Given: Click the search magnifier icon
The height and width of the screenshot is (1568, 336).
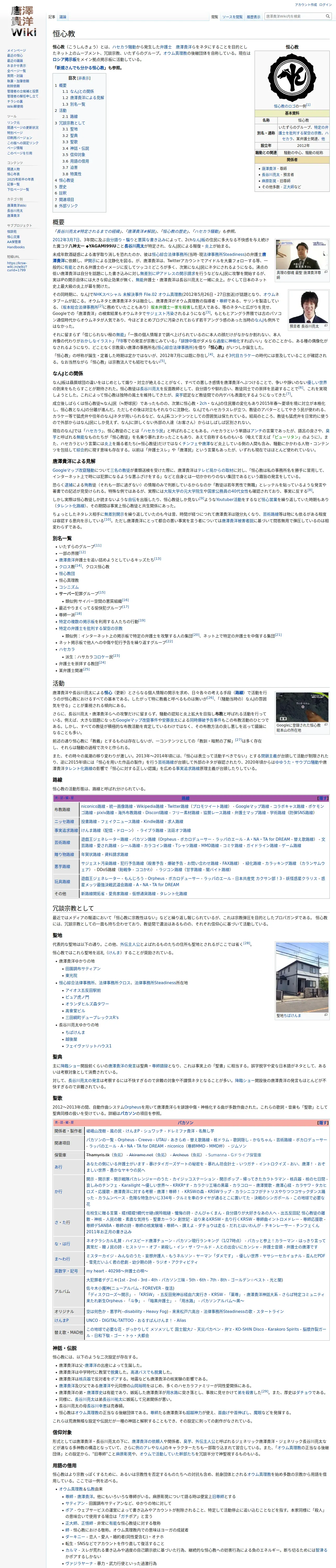Looking at the screenshot, I should coord(327,16).
